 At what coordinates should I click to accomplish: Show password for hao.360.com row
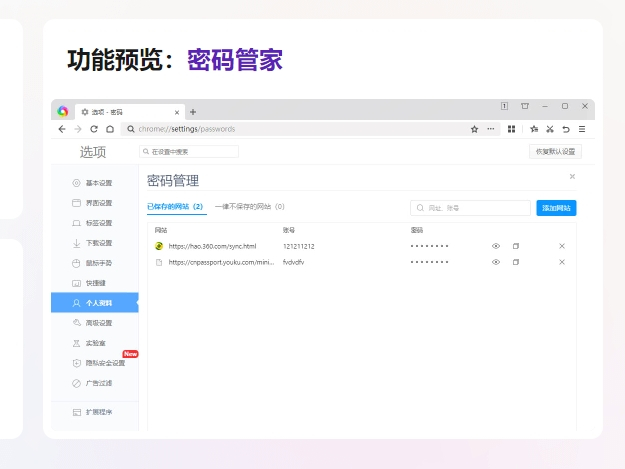(496, 246)
